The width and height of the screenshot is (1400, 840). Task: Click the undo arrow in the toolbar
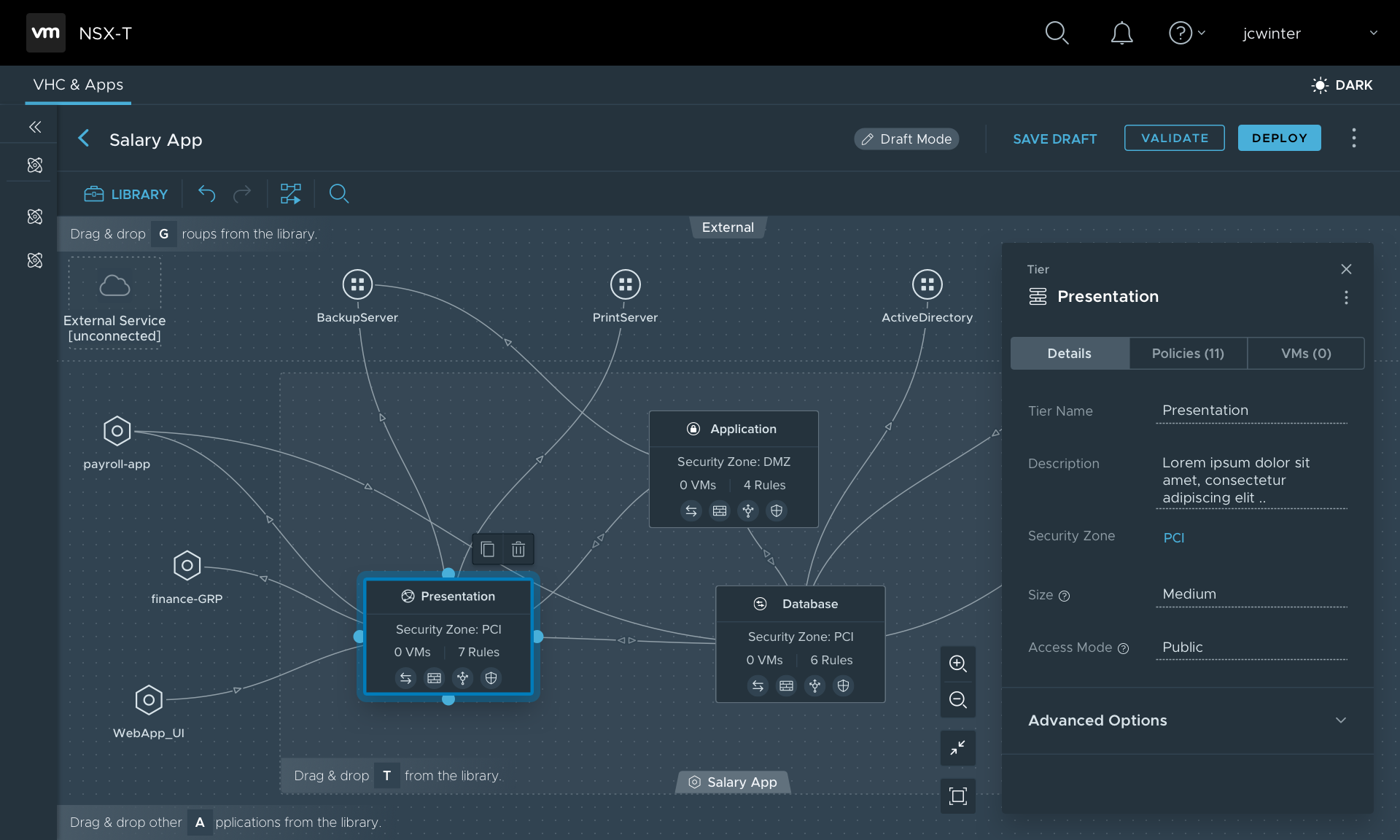tap(207, 194)
